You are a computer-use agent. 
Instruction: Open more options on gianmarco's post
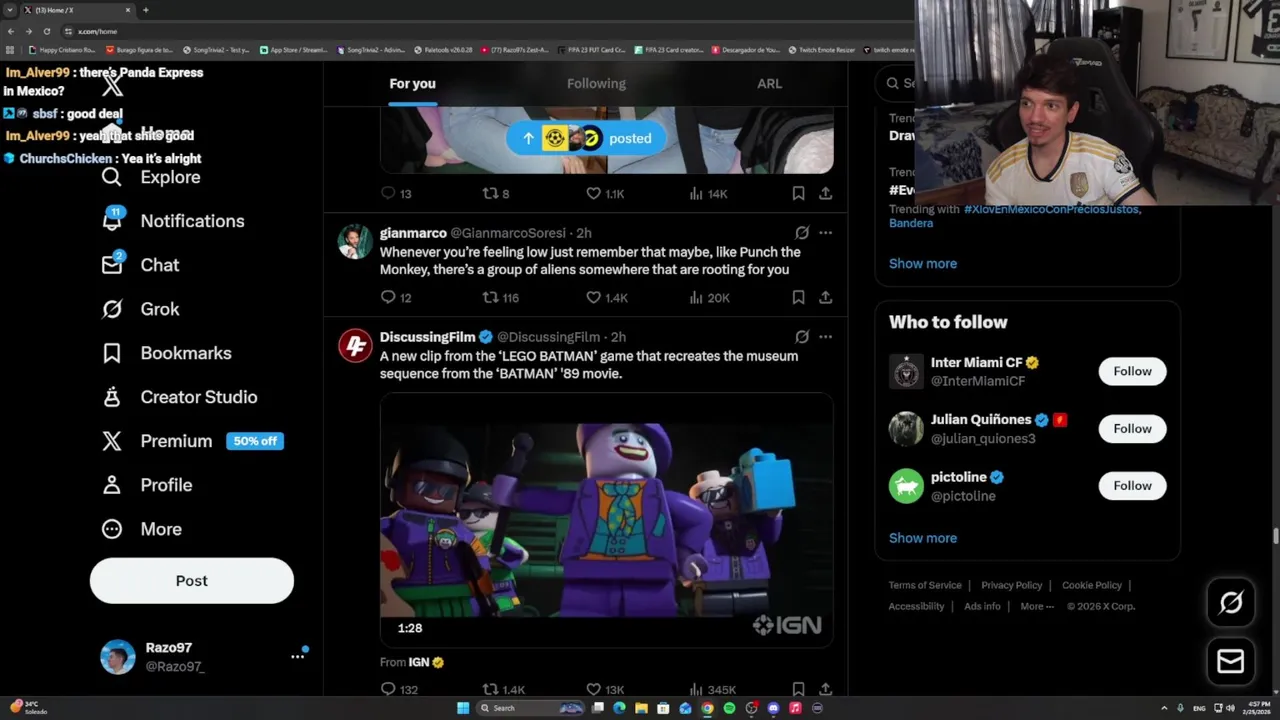click(825, 232)
